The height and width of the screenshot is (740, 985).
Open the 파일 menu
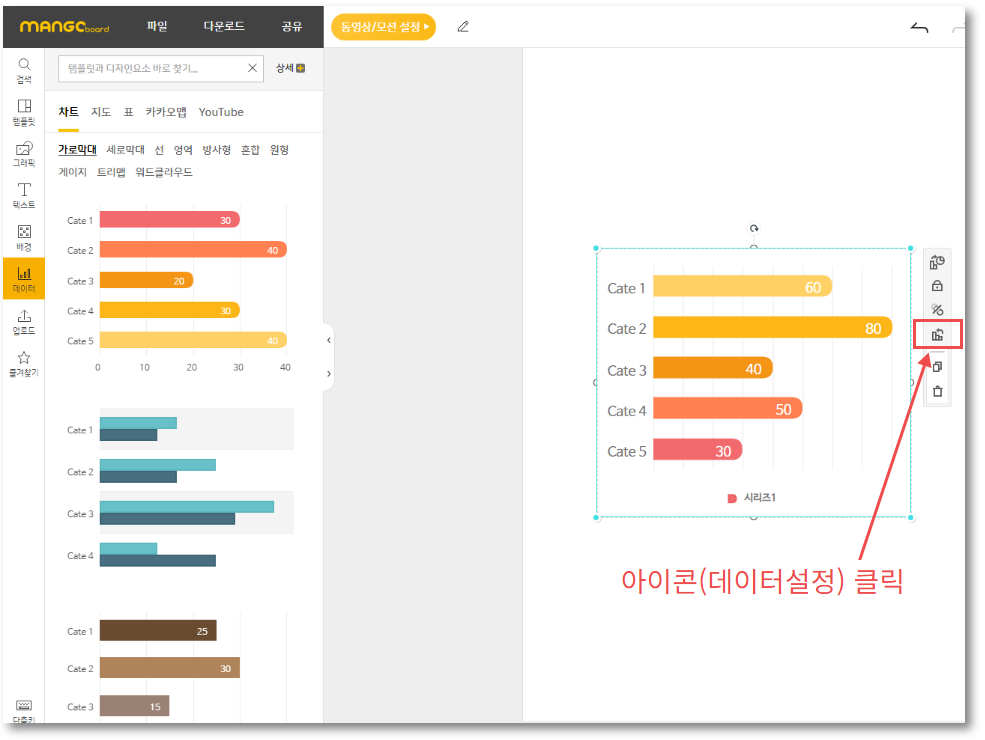[157, 26]
